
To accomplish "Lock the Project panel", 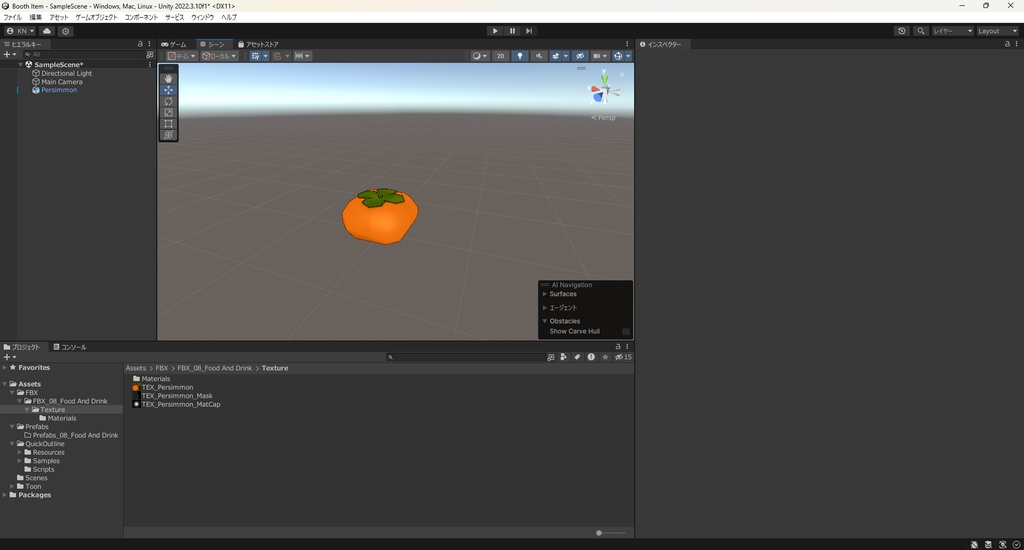I will 618,347.
